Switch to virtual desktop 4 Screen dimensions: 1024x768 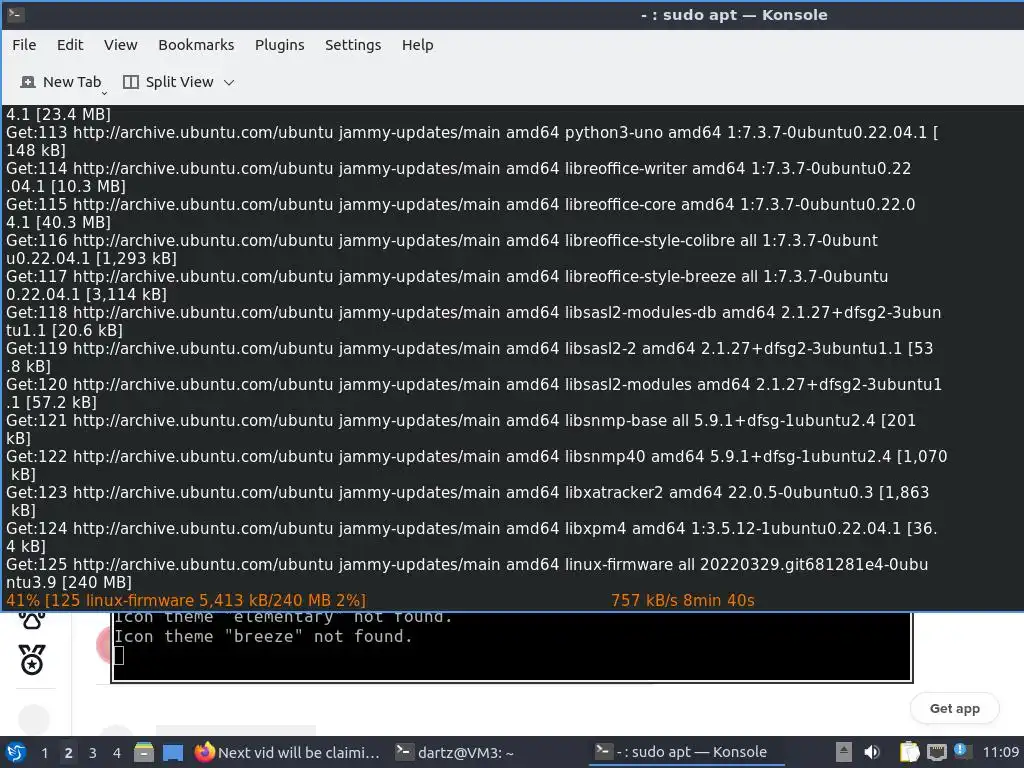tap(117, 753)
